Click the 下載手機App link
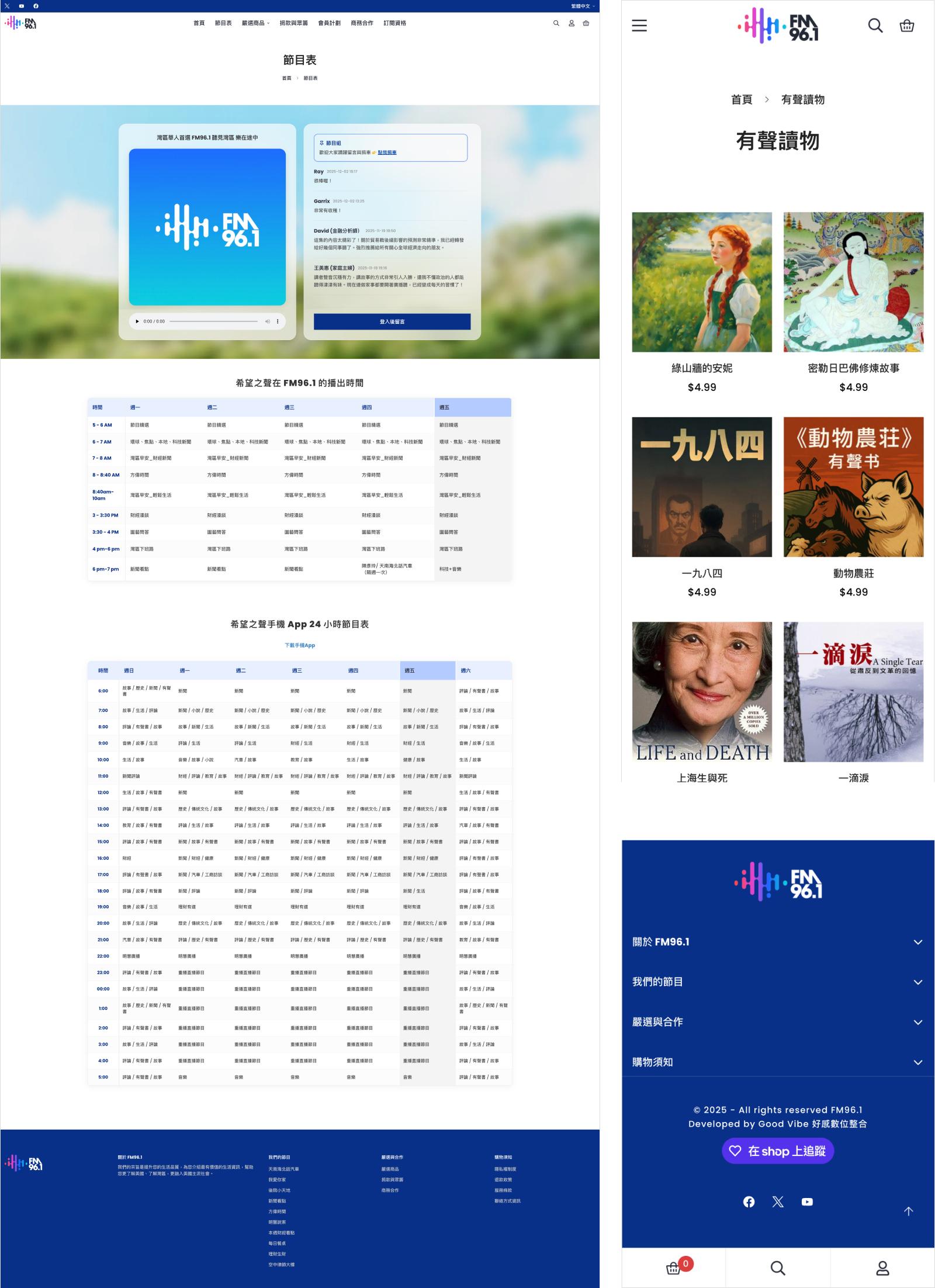Viewport: 935px width, 1288px height. click(x=300, y=645)
